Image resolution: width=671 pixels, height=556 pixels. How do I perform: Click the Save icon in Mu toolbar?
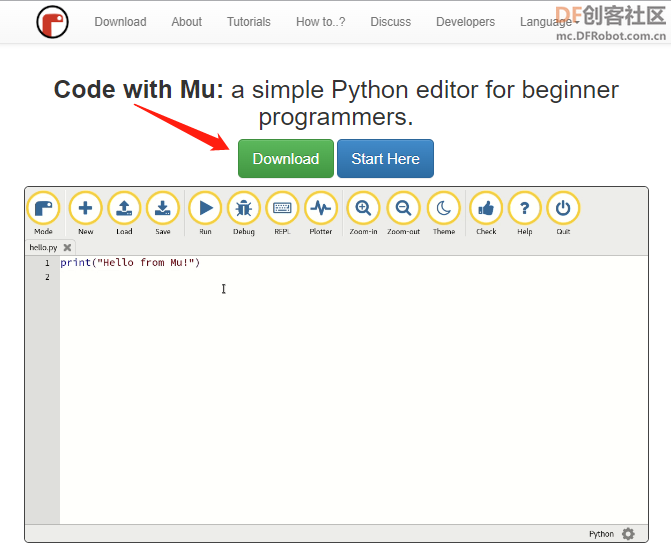[163, 208]
